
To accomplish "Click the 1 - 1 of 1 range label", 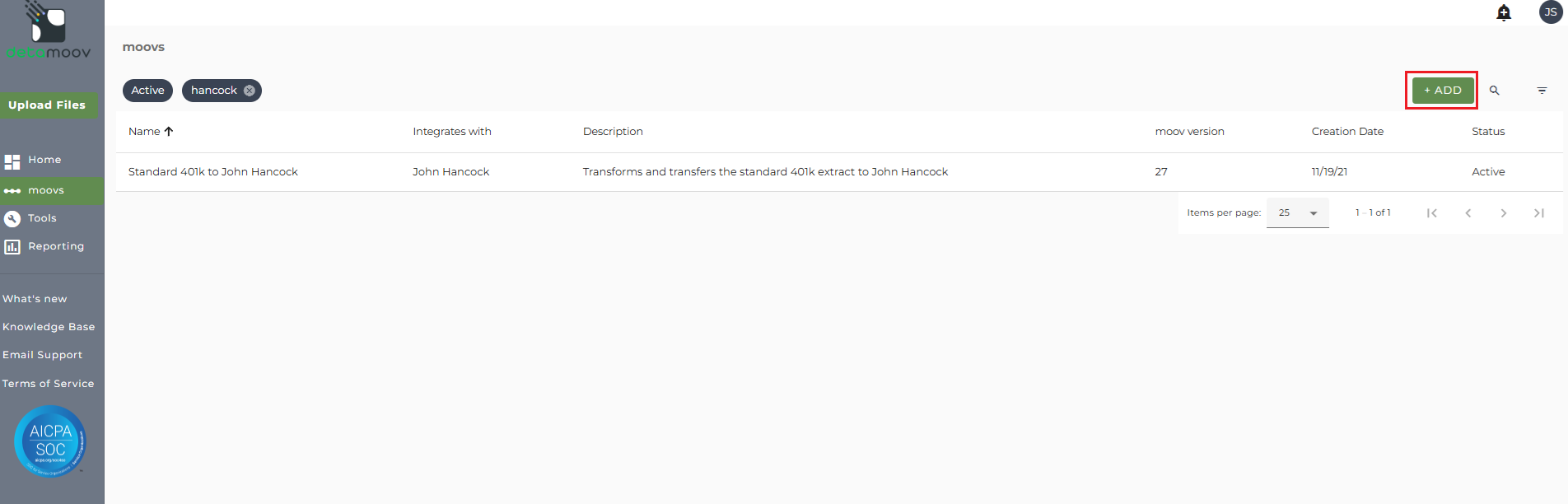I will 1373,212.
